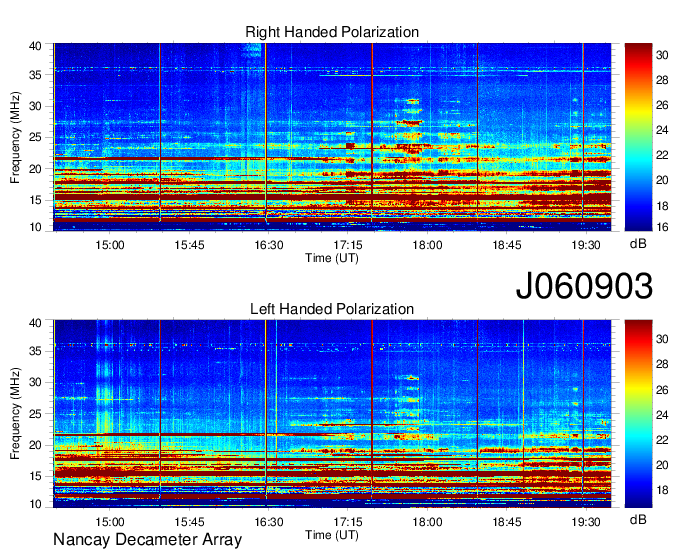
Task: Click the 16:30 tick label on top plot
Action: pyautogui.click(x=268, y=245)
